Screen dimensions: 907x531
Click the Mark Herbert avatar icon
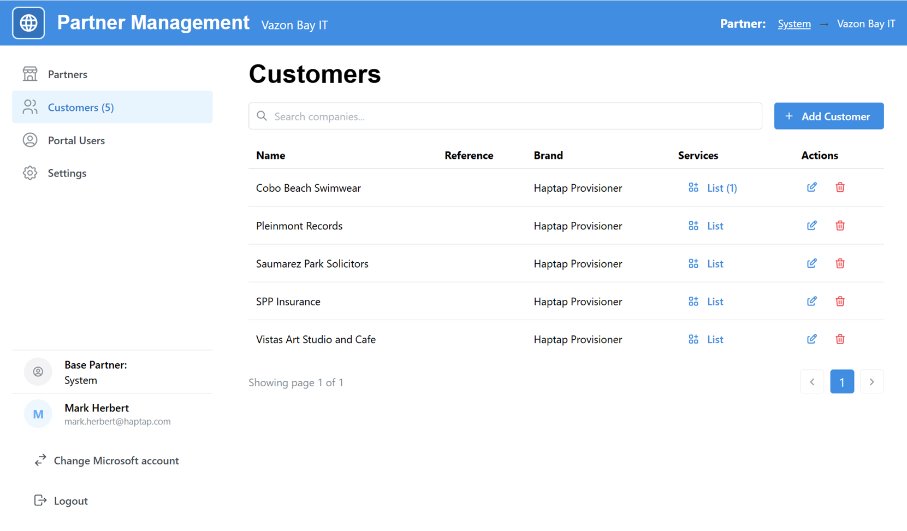pyautogui.click(x=38, y=414)
